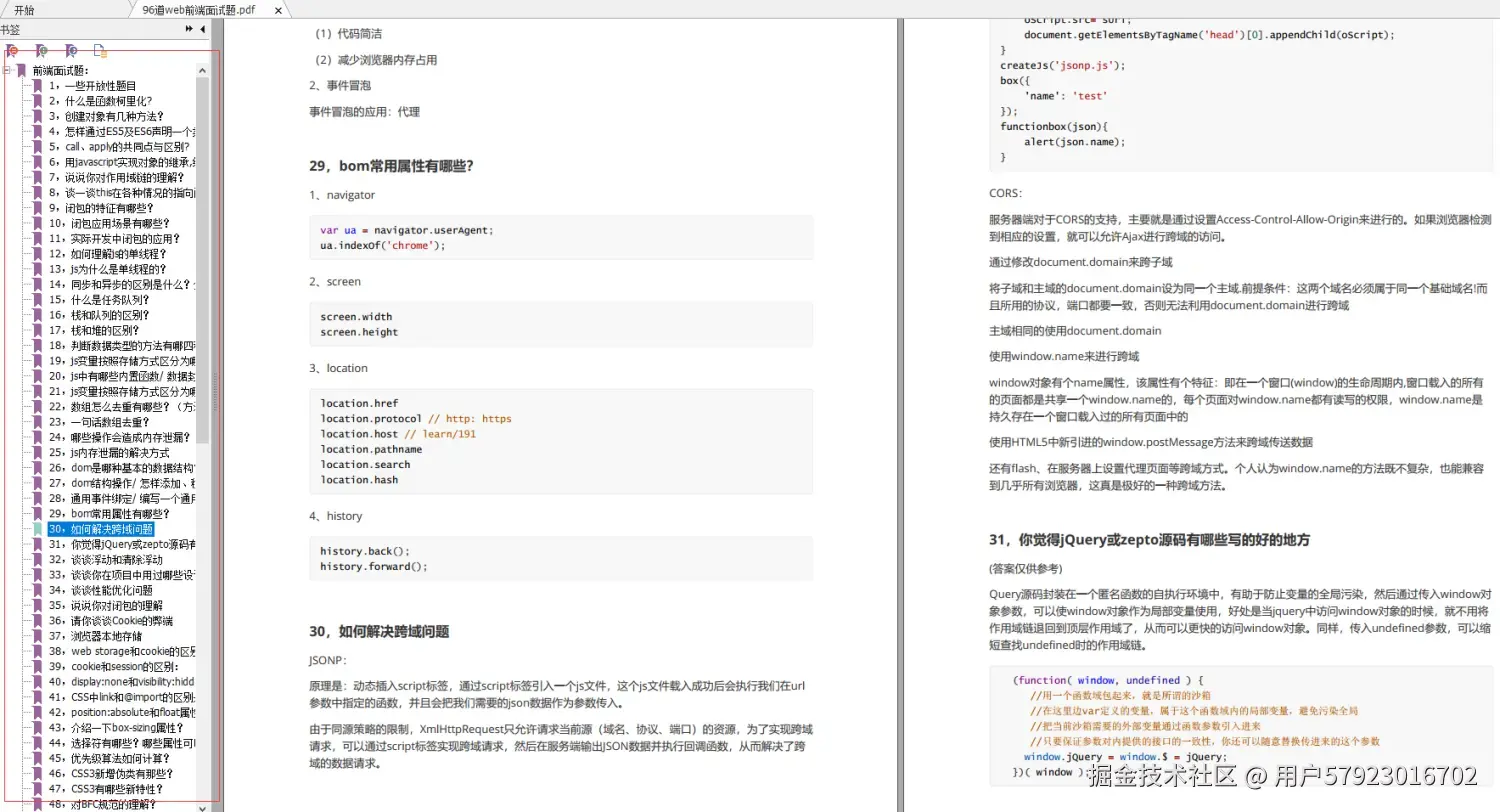Open bookmark 2，什么是函数柯里化?
The width and height of the screenshot is (1500, 812).
pyautogui.click(x=100, y=101)
